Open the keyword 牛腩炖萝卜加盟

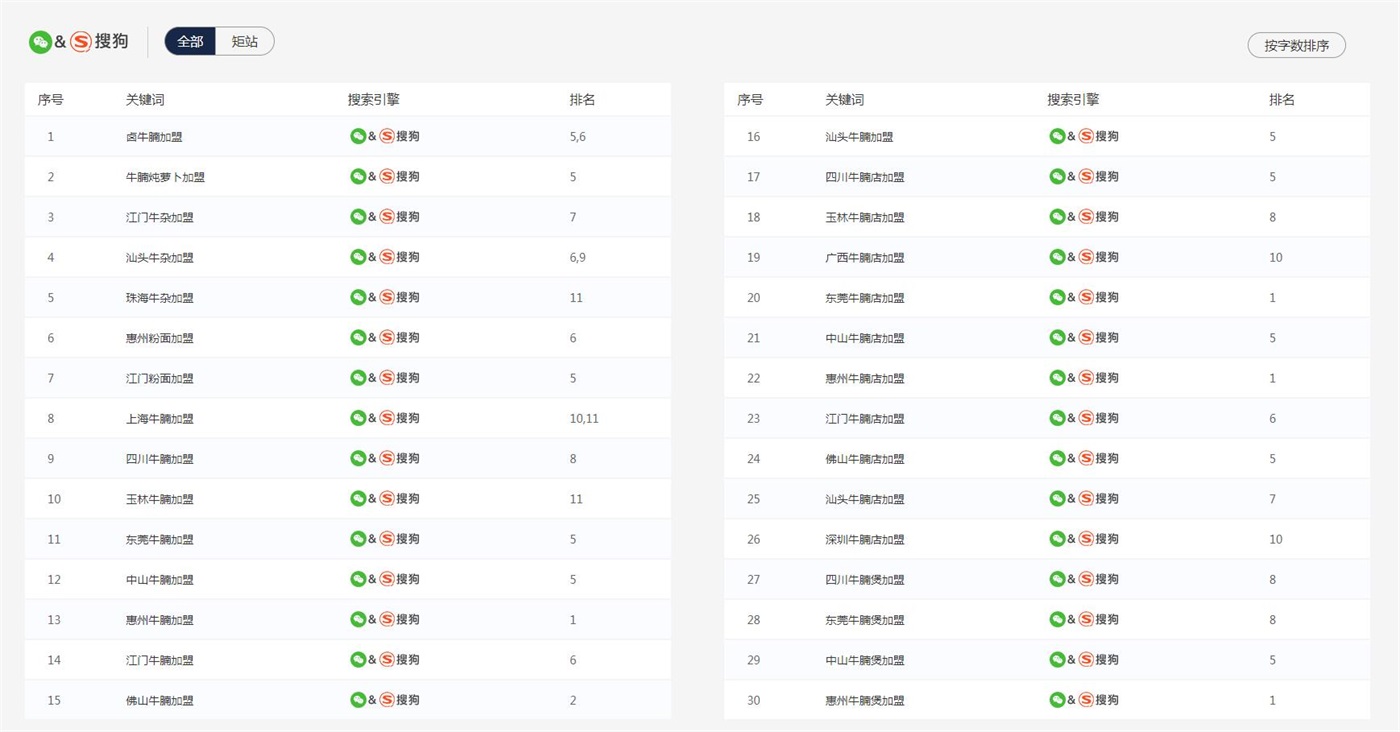[165, 177]
